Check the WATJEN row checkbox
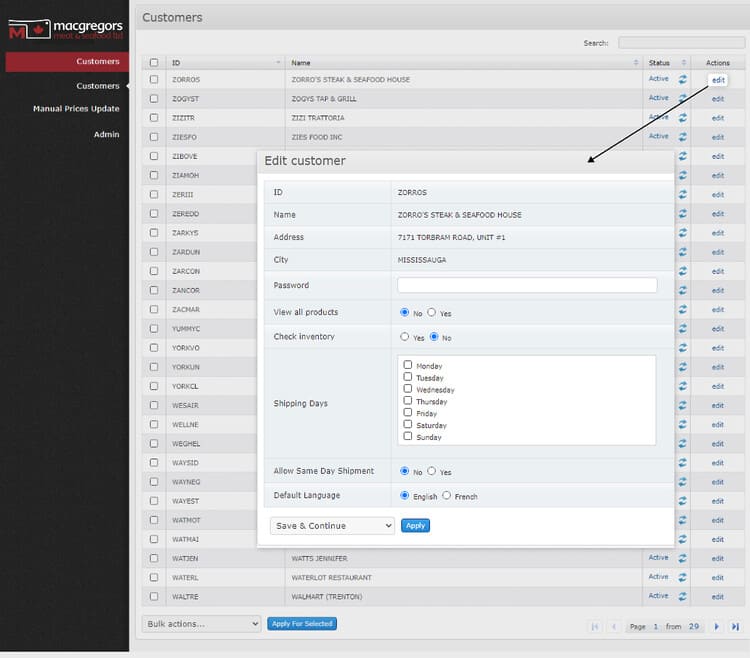This screenshot has height=658, width=750. (154, 558)
